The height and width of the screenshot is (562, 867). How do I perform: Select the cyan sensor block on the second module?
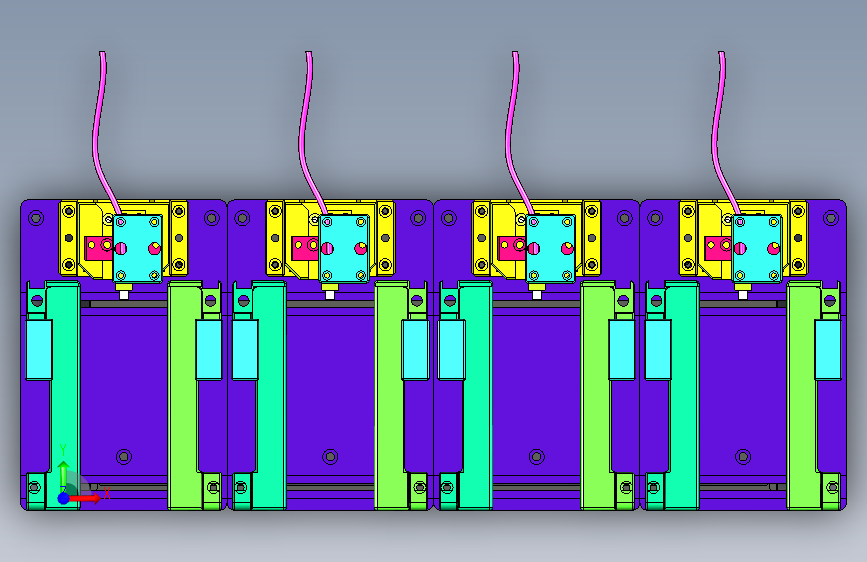tap(344, 248)
